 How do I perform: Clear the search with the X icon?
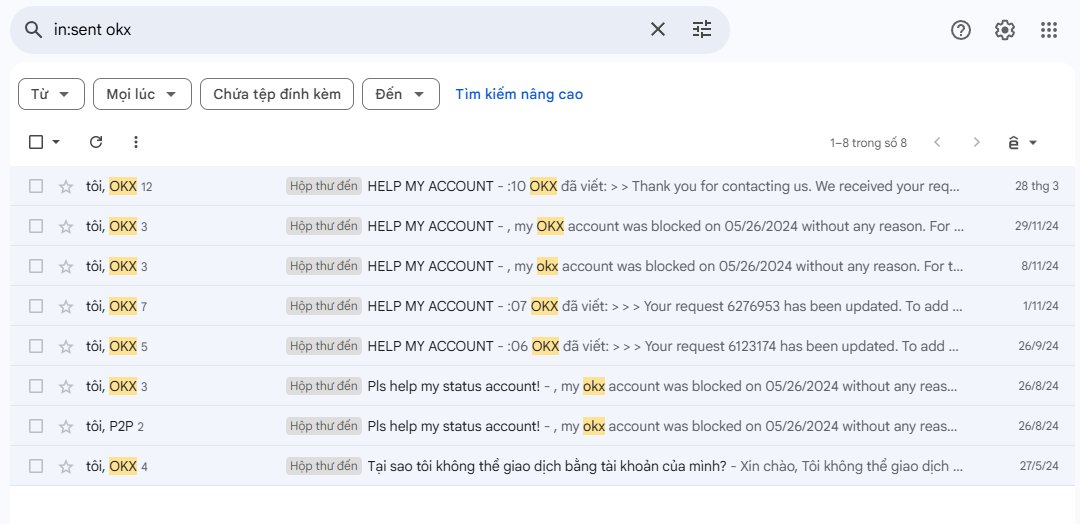pyautogui.click(x=658, y=29)
